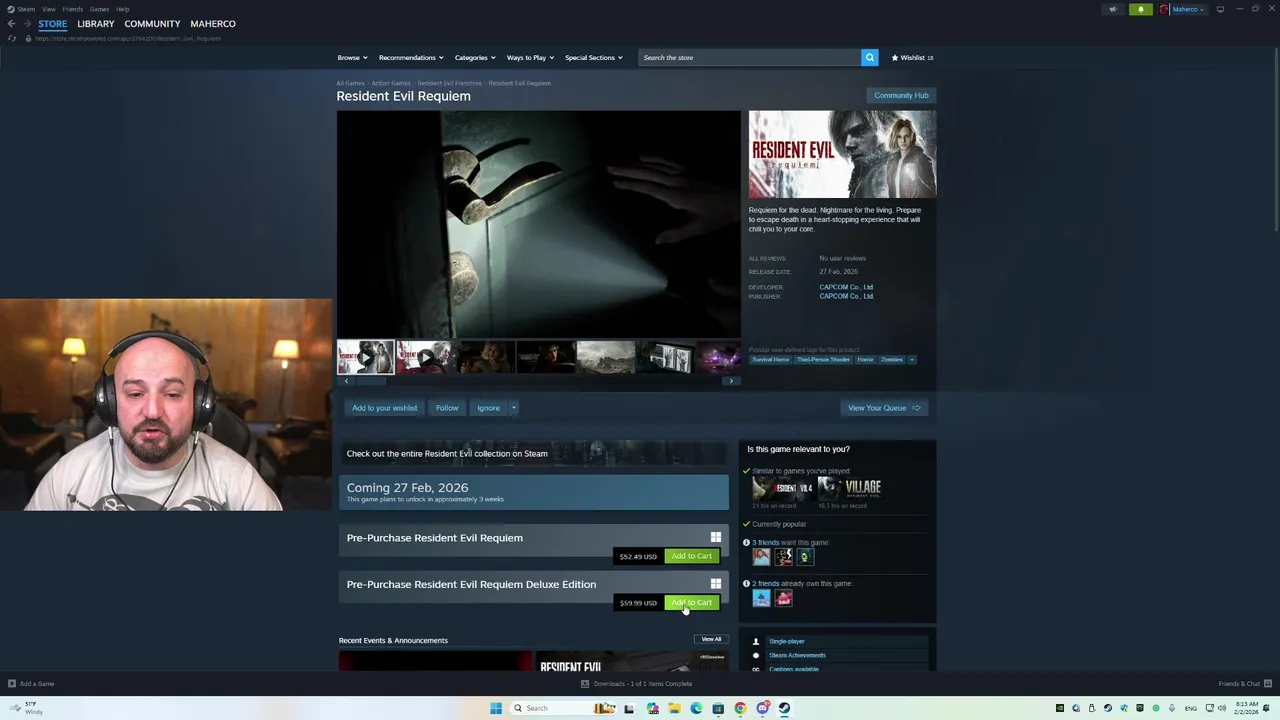
Task: Click the store search field
Action: click(750, 57)
